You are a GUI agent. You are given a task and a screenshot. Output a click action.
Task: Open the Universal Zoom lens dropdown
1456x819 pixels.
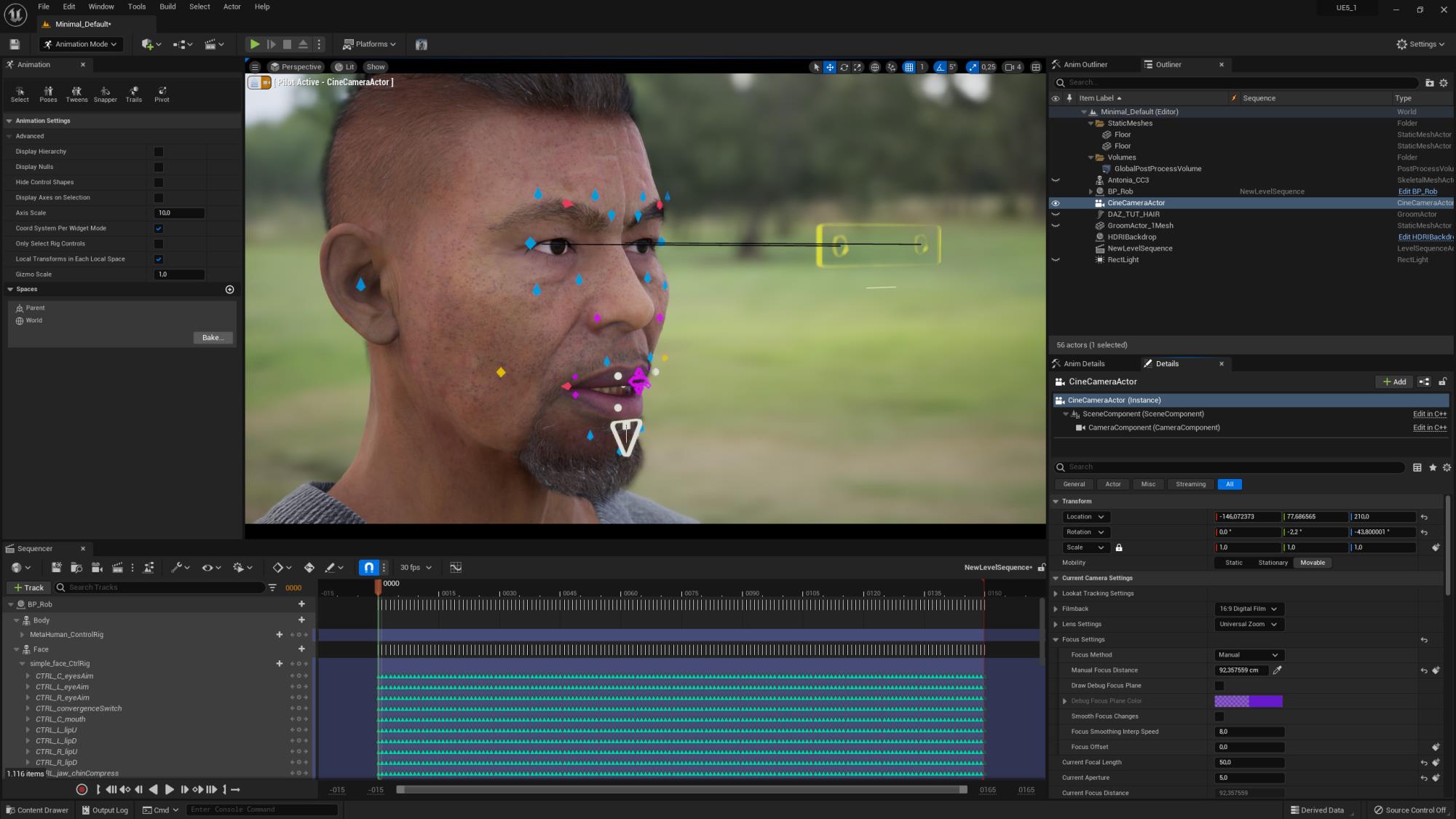(x=1249, y=624)
